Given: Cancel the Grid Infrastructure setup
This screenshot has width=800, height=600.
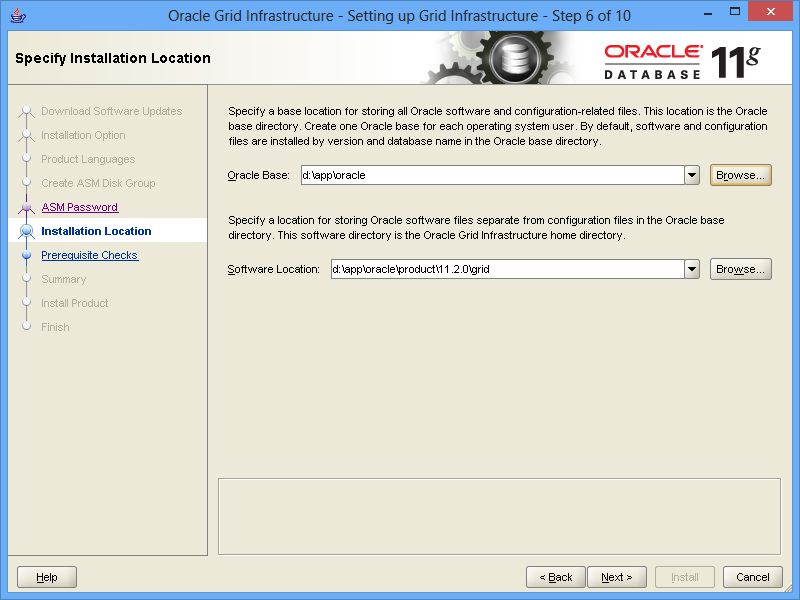Looking at the screenshot, I should tap(753, 577).
